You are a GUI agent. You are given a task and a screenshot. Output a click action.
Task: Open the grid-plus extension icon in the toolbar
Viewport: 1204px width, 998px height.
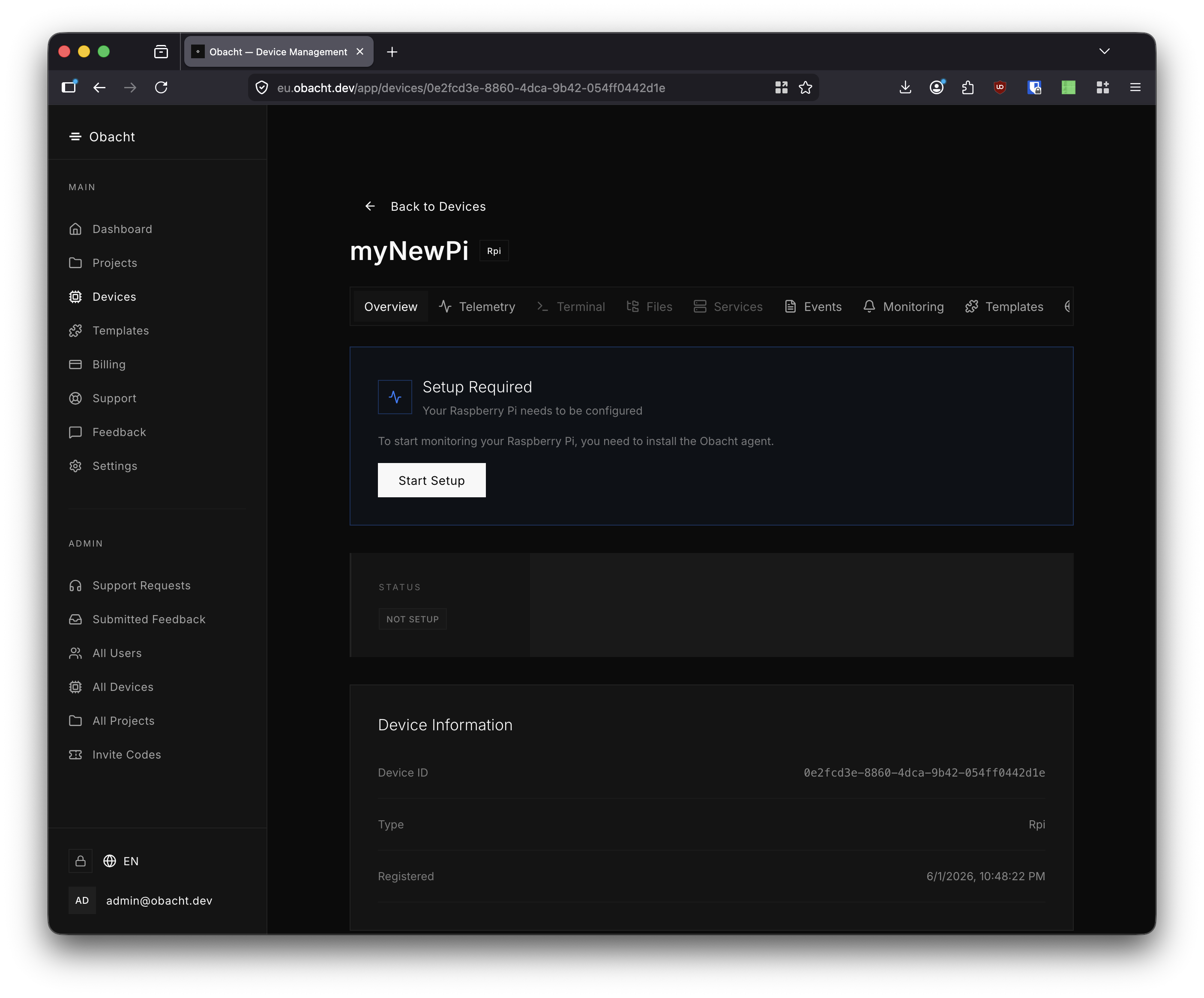pos(1102,87)
